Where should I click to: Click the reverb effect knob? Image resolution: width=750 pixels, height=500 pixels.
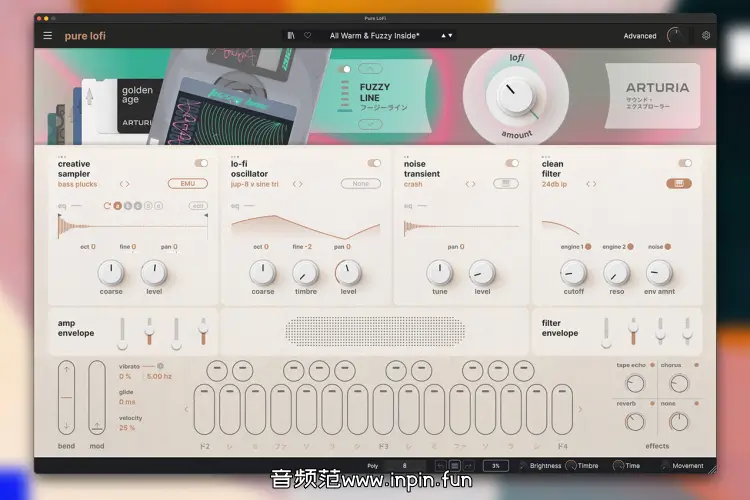pyautogui.click(x=635, y=422)
